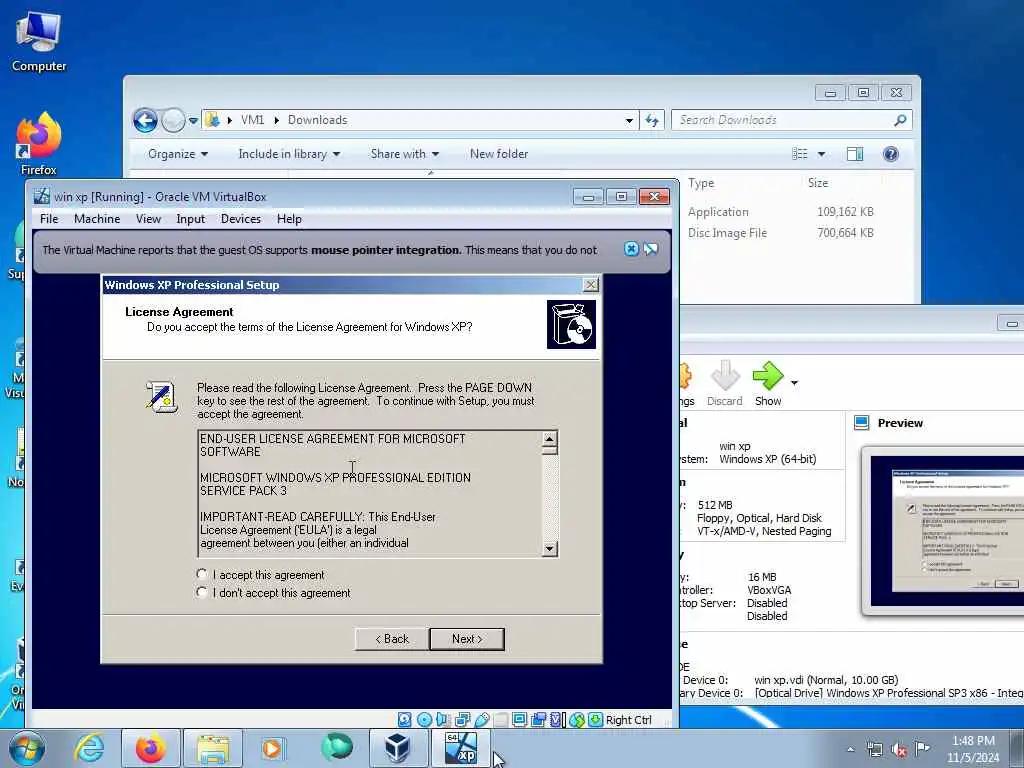Open File menu in VirtualBox VM window
Viewport: 1024px width, 768px height.
tap(49, 219)
